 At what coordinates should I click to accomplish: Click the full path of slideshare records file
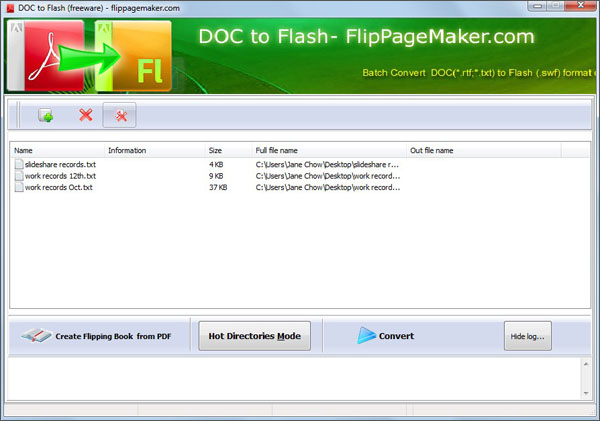328,165
